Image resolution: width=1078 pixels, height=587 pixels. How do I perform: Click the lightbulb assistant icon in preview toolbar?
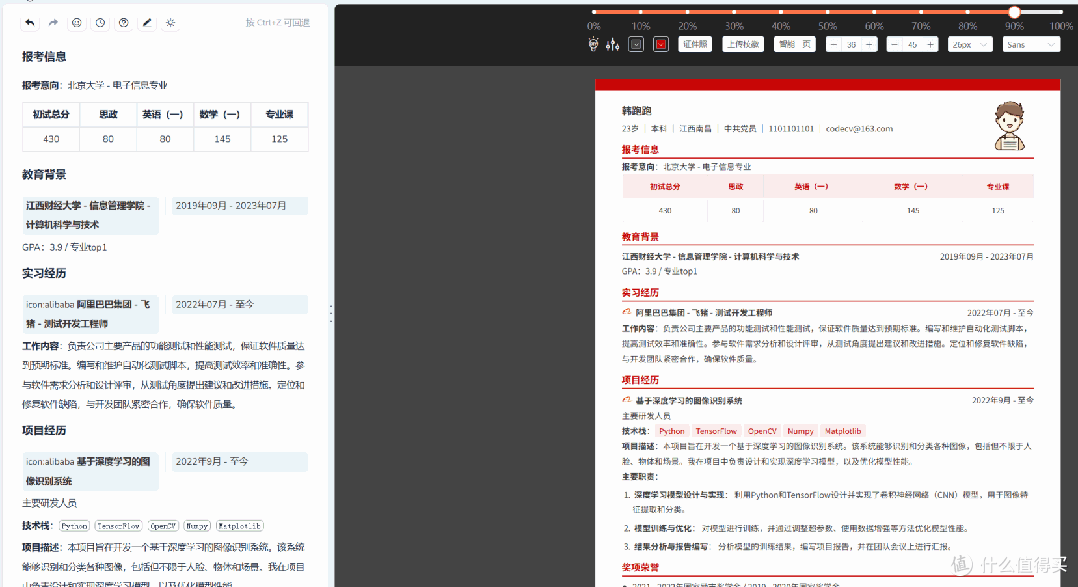pyautogui.click(x=593, y=45)
